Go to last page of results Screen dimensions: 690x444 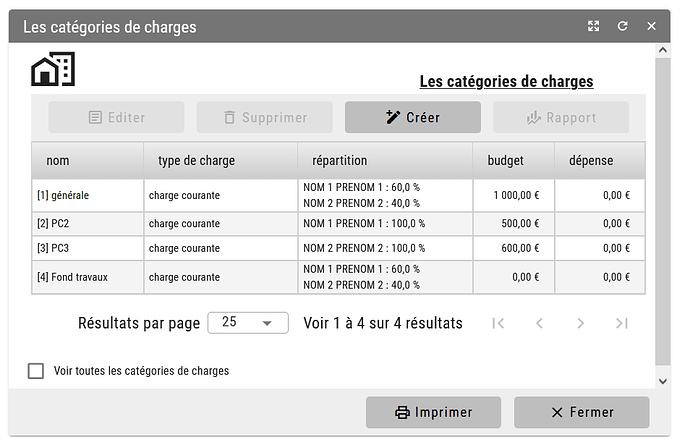(x=622, y=323)
